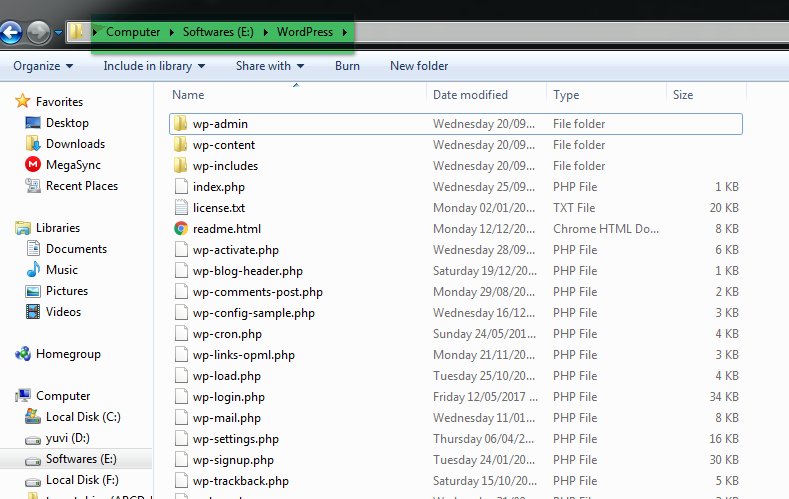Select wp-load.php file name
Screen dimensions: 789x499
point(226,376)
